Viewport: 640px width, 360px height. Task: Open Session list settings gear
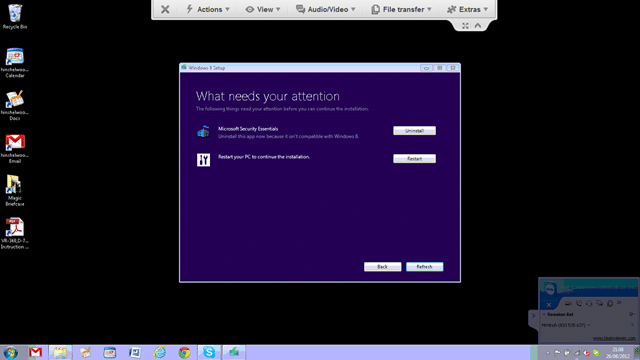click(631, 314)
